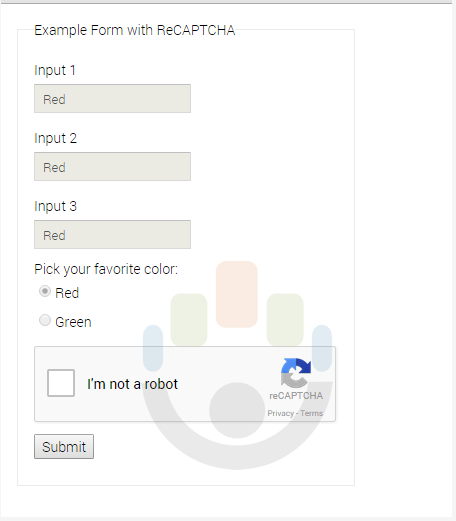Screen dimensions: 456x521
Task: Select the Red radio button
Action: (45, 291)
